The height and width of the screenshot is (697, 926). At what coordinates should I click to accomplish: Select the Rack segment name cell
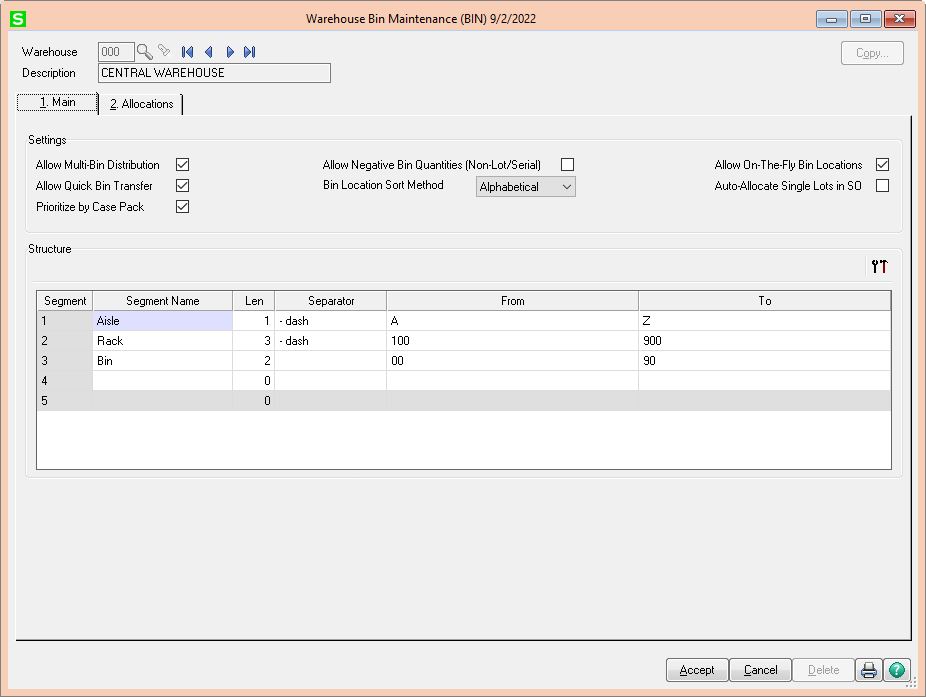coord(162,341)
